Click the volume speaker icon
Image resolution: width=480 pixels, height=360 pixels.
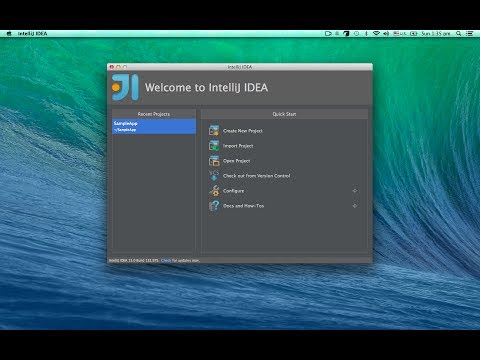click(386, 34)
